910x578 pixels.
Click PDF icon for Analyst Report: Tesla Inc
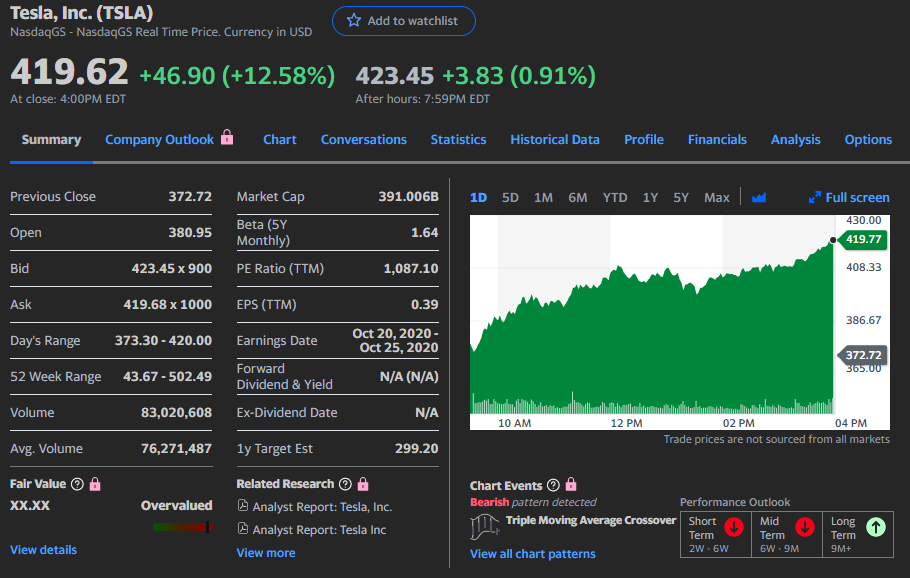click(243, 529)
